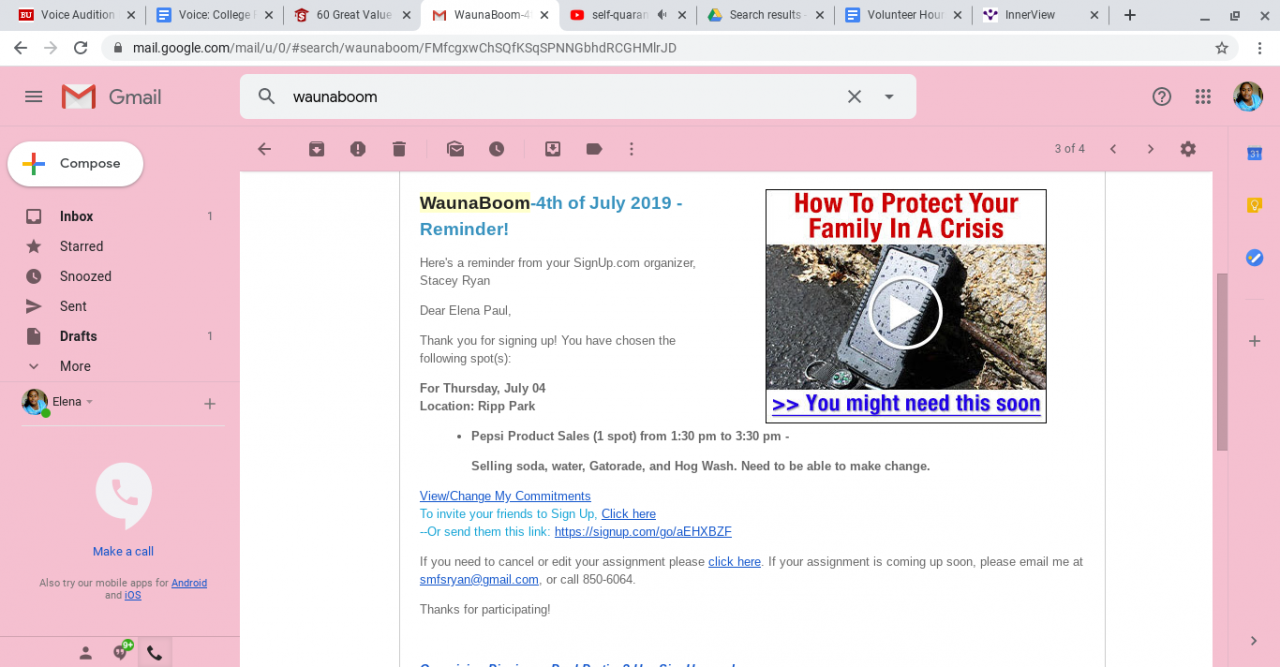
Task: Open the iOS mobile app link
Action: [133, 595]
